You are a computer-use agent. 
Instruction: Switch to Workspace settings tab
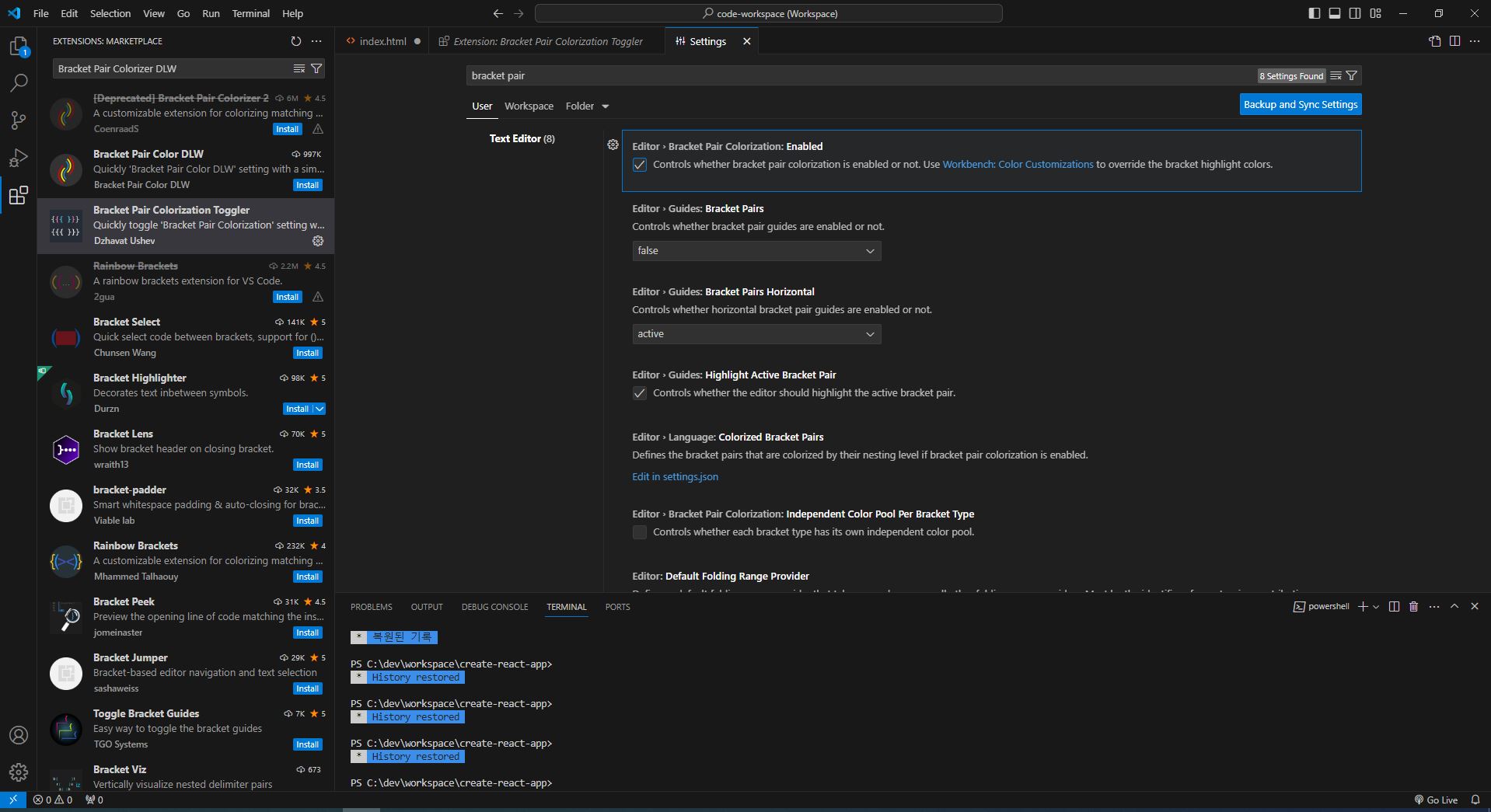[x=529, y=106]
